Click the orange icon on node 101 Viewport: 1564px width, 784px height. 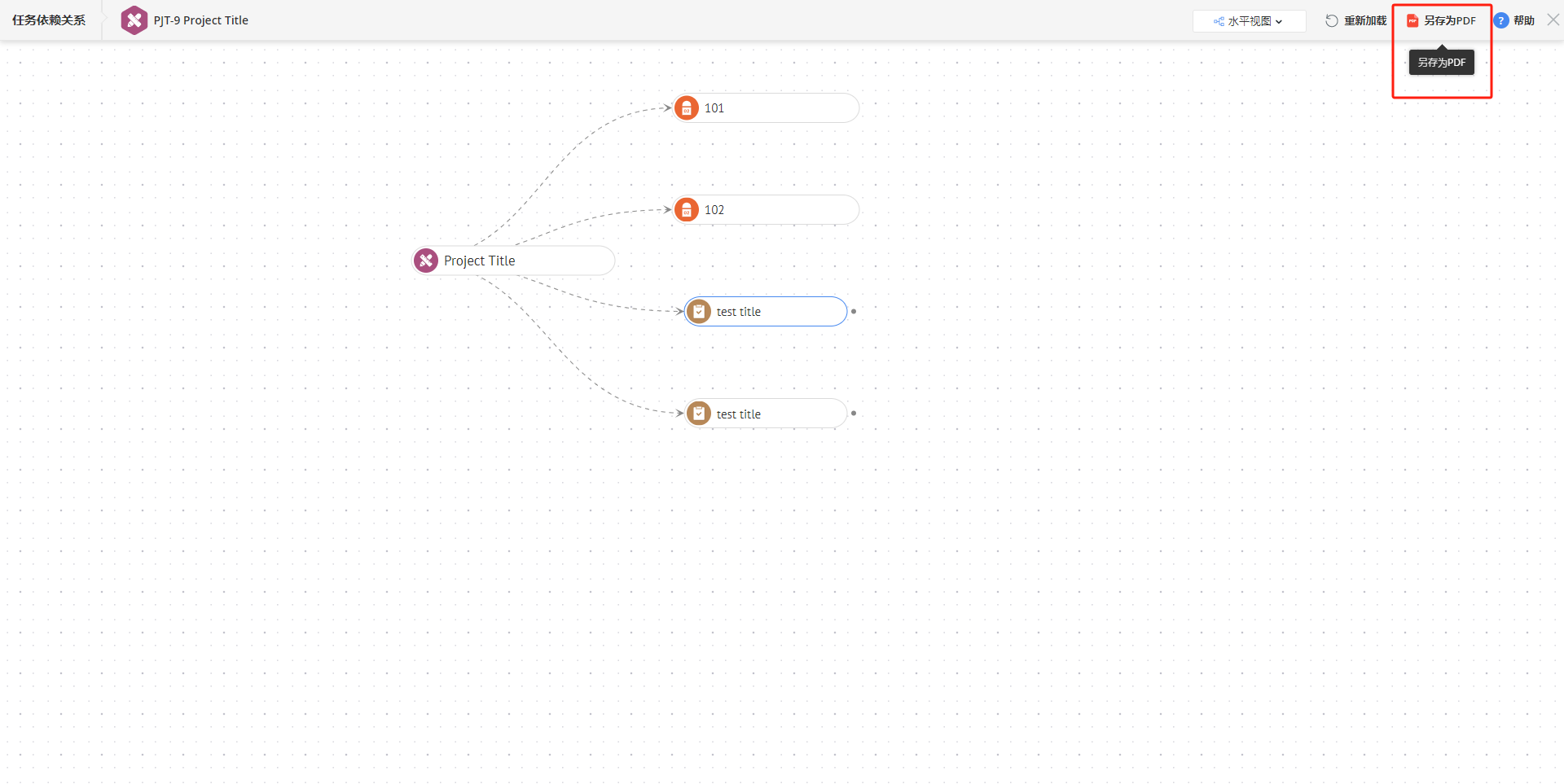point(687,108)
